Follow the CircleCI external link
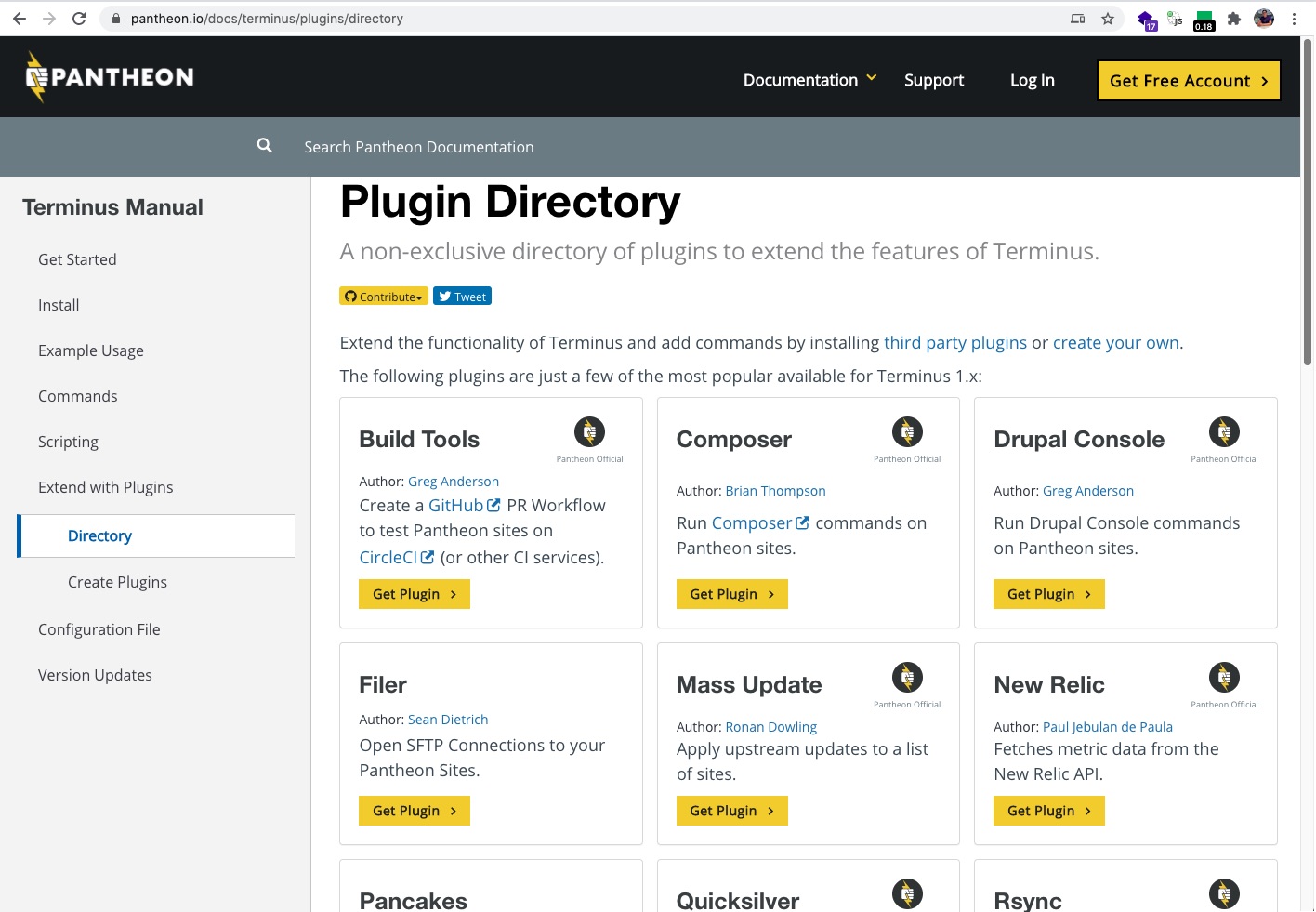 [x=397, y=558]
